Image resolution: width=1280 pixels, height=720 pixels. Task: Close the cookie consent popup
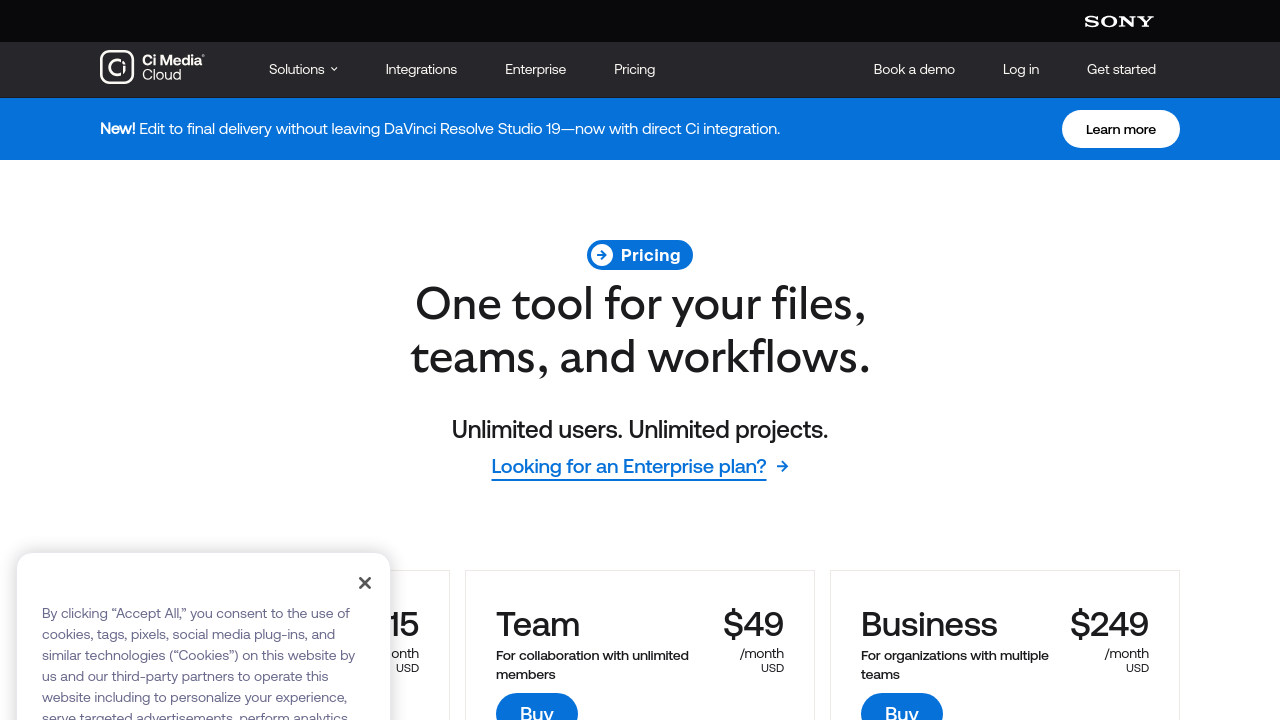365,583
